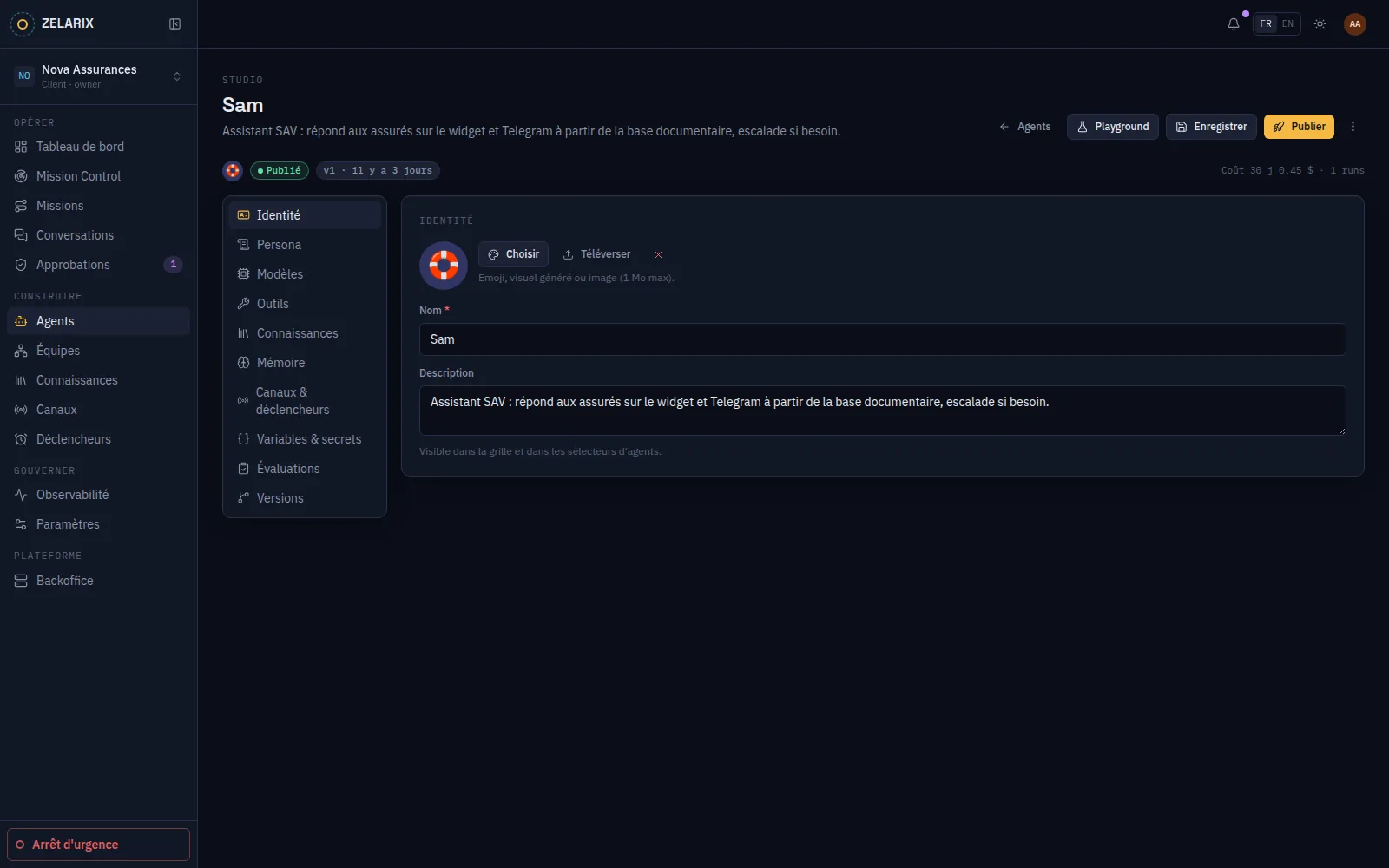Open Équipes in sidebar
1389x868 pixels.
tap(98, 351)
